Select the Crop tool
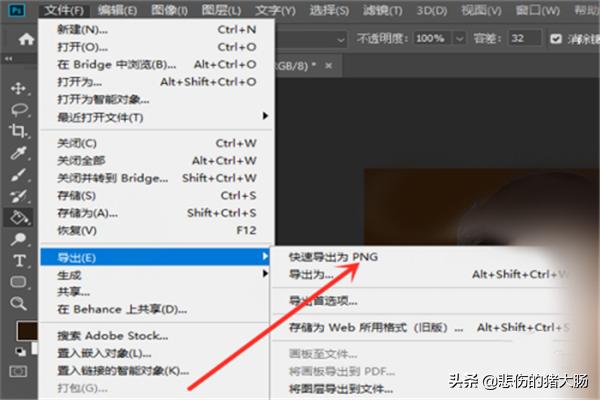 pyautogui.click(x=18, y=131)
